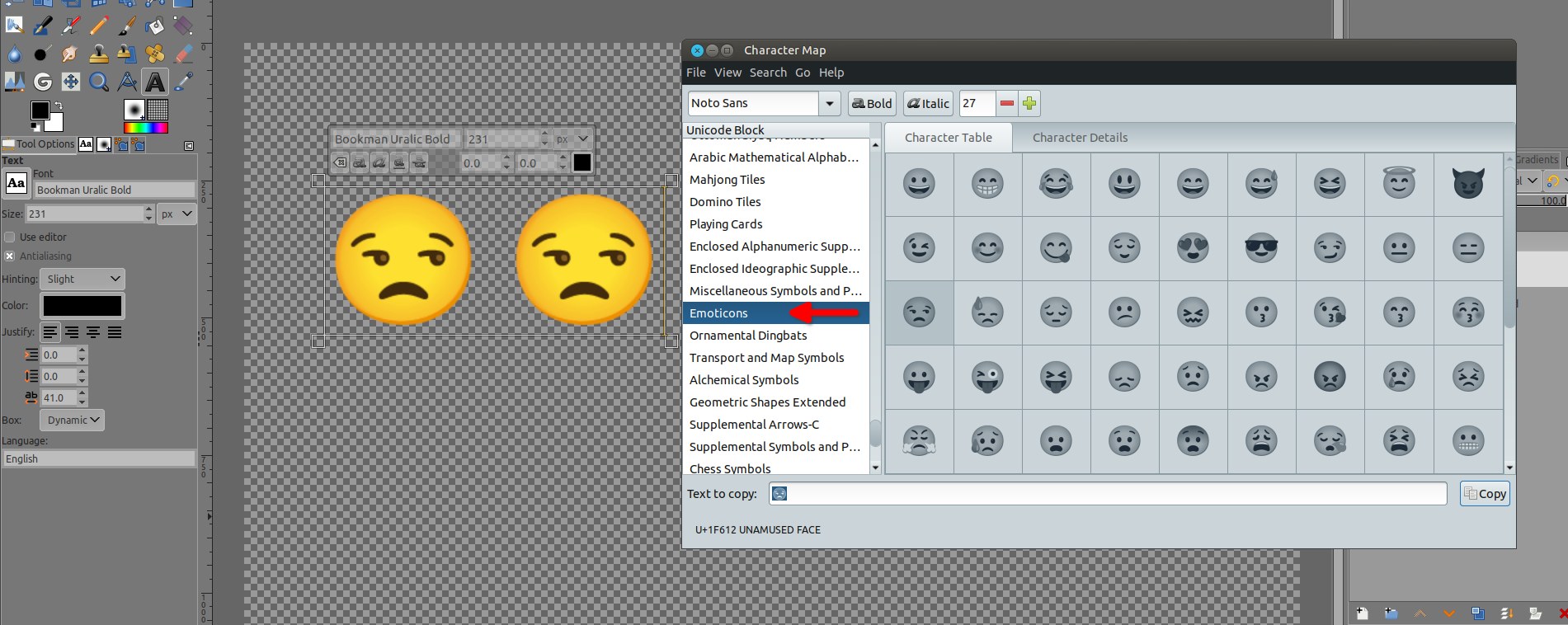Screen dimensions: 1568x625
Task: Set text justification to left
Action: coord(51,332)
